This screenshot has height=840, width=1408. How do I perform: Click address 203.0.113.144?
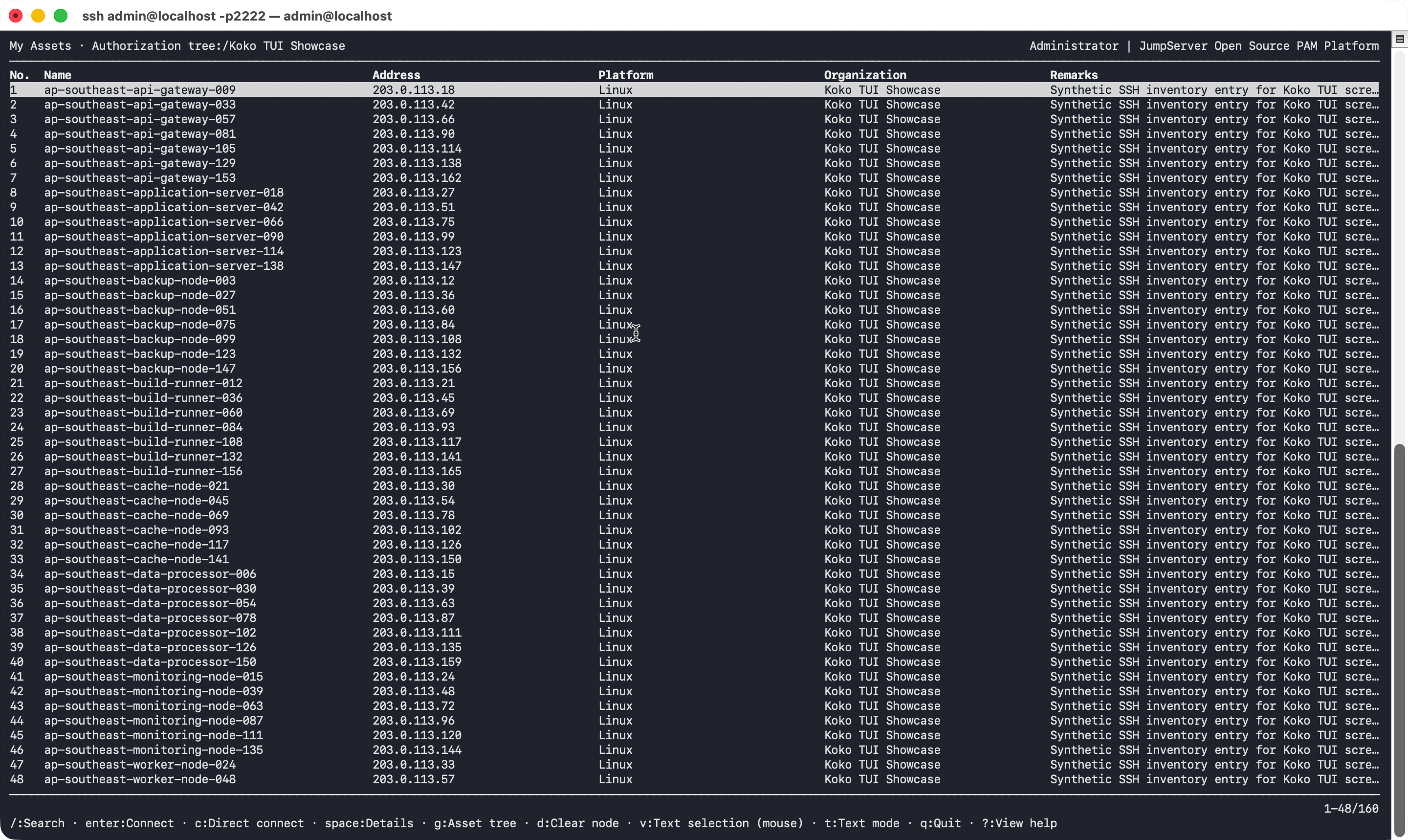click(417, 750)
